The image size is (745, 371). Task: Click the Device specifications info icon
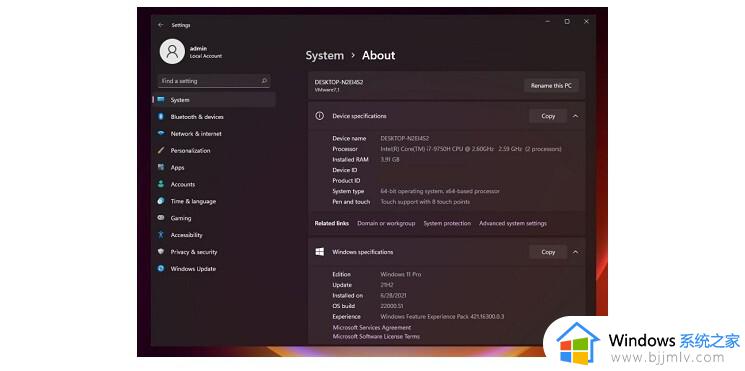point(320,115)
